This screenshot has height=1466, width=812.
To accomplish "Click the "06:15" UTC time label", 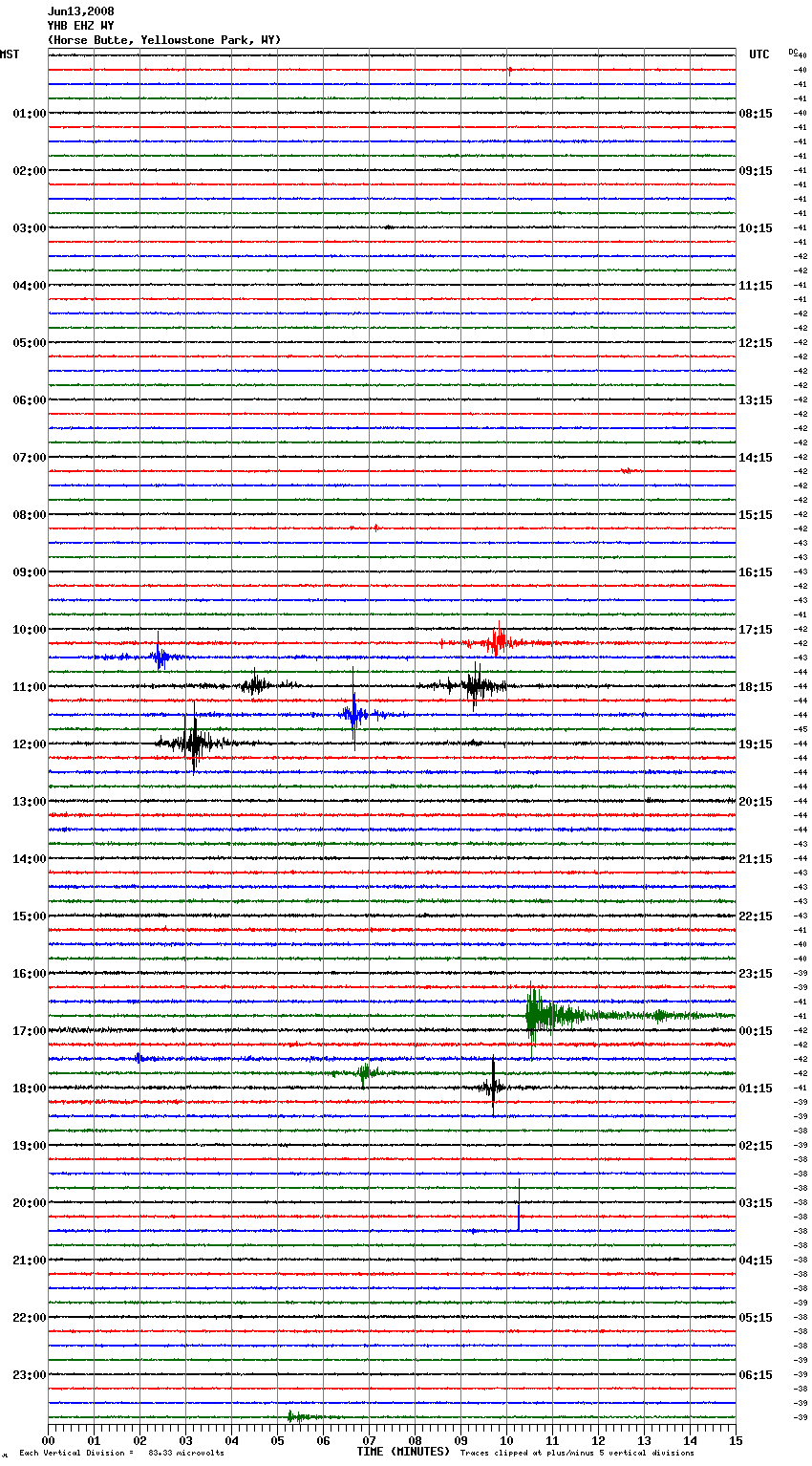I will point(756,1375).
